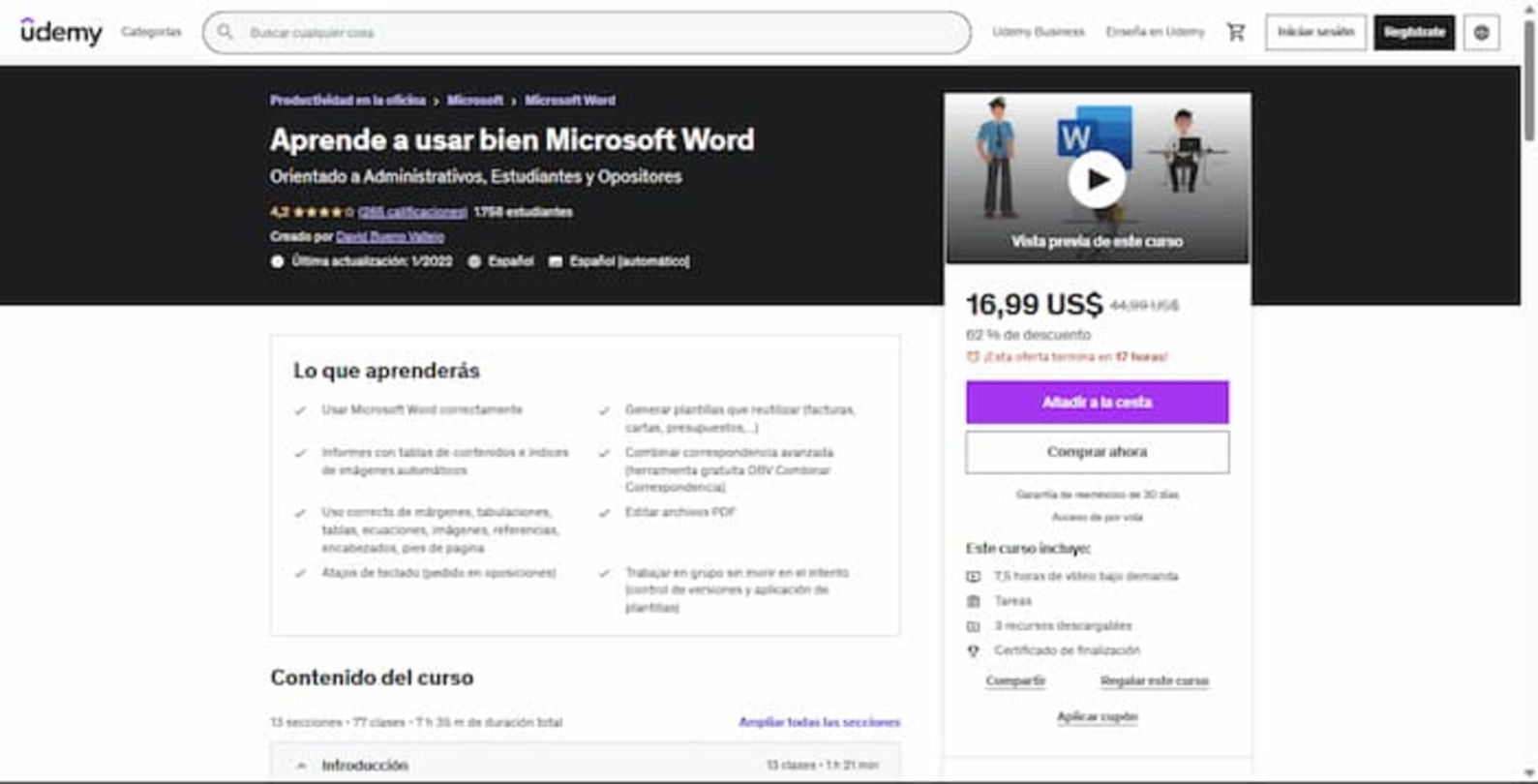Click checkmark beside Generar plantillas que reutilizar
This screenshot has height=784, width=1538.
(604, 410)
